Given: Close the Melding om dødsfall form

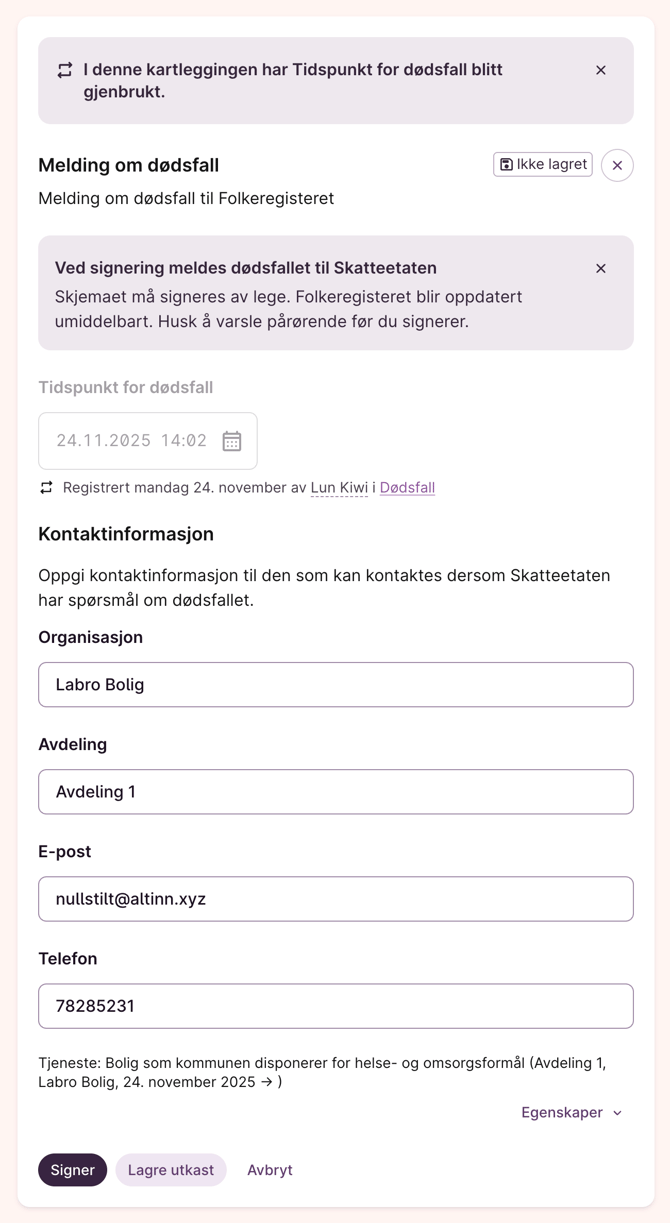Looking at the screenshot, I should click(x=617, y=165).
